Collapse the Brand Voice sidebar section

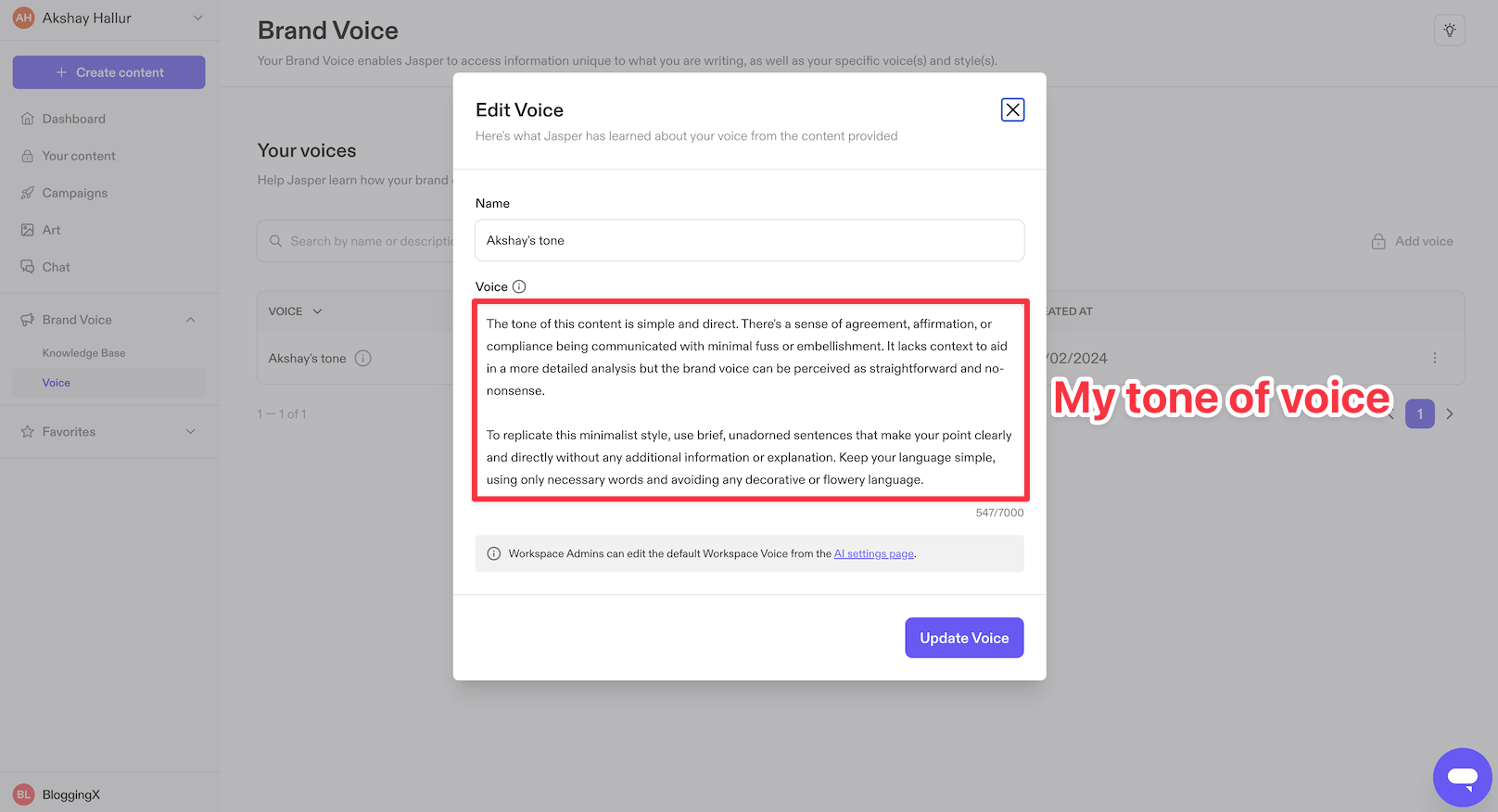pyautogui.click(x=190, y=320)
